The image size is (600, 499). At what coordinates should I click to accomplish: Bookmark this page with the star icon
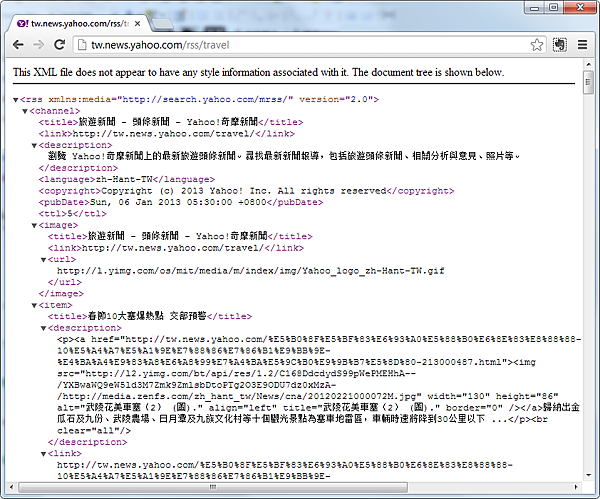click(x=537, y=45)
